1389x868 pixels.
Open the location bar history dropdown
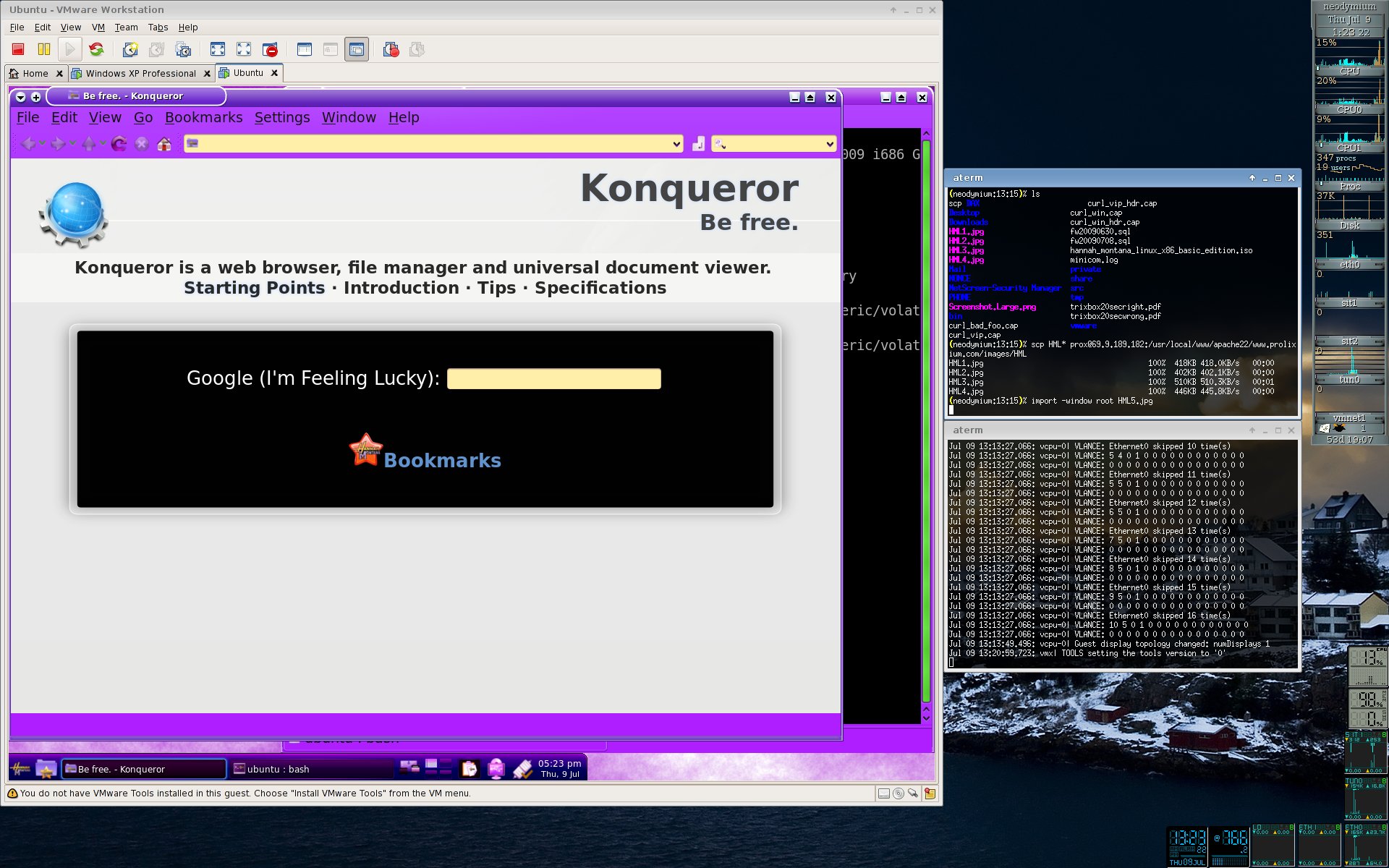click(676, 144)
